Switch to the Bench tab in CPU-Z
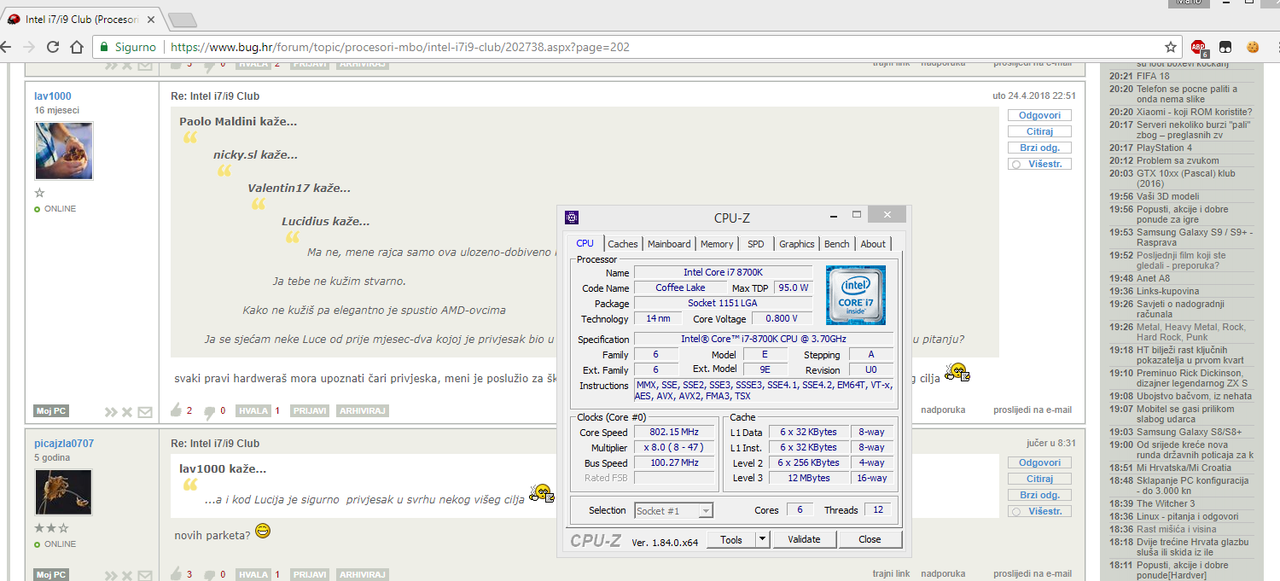 click(x=837, y=244)
